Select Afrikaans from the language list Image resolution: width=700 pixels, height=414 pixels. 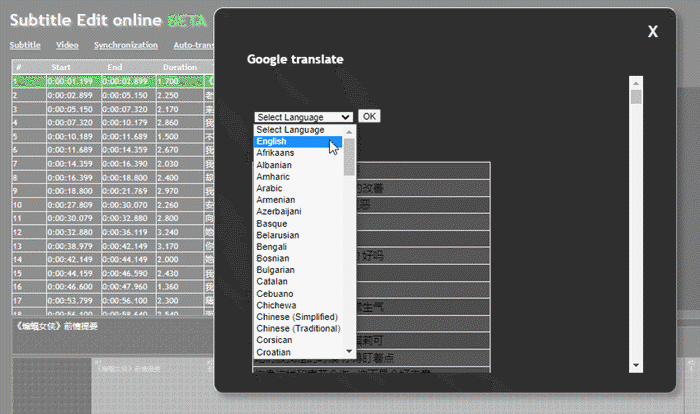click(299, 153)
